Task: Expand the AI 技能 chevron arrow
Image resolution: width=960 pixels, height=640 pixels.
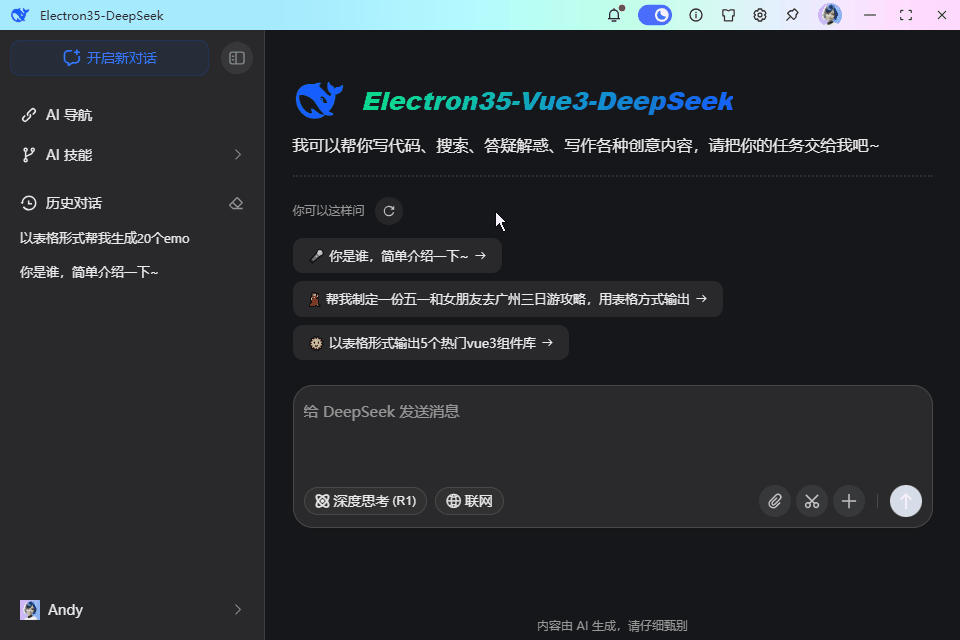Action: click(x=238, y=155)
